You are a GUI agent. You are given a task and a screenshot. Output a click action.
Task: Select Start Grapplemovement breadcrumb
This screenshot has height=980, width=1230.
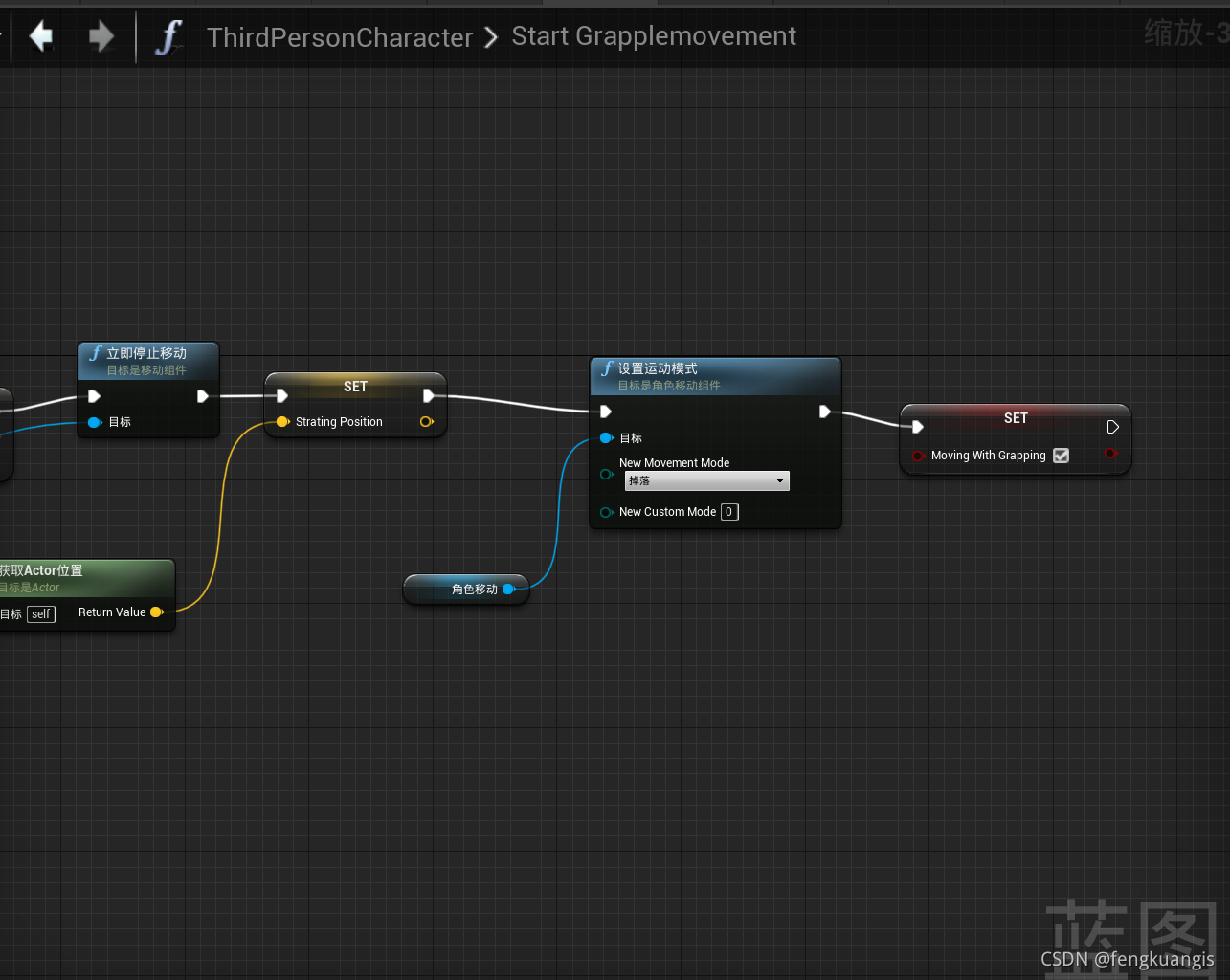pyautogui.click(x=654, y=36)
